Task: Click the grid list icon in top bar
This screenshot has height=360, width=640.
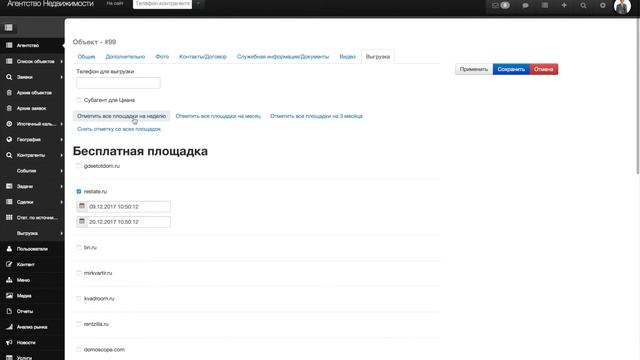Action: click(x=545, y=5)
